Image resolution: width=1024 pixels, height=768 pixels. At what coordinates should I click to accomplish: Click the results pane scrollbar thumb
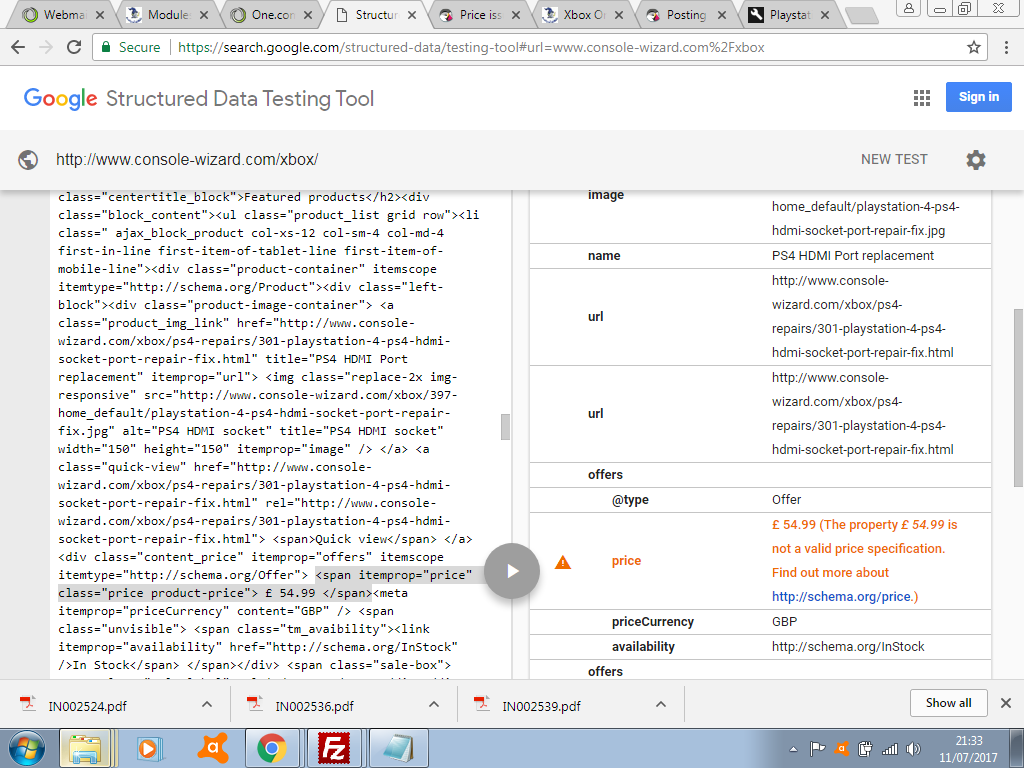[x=1018, y=397]
